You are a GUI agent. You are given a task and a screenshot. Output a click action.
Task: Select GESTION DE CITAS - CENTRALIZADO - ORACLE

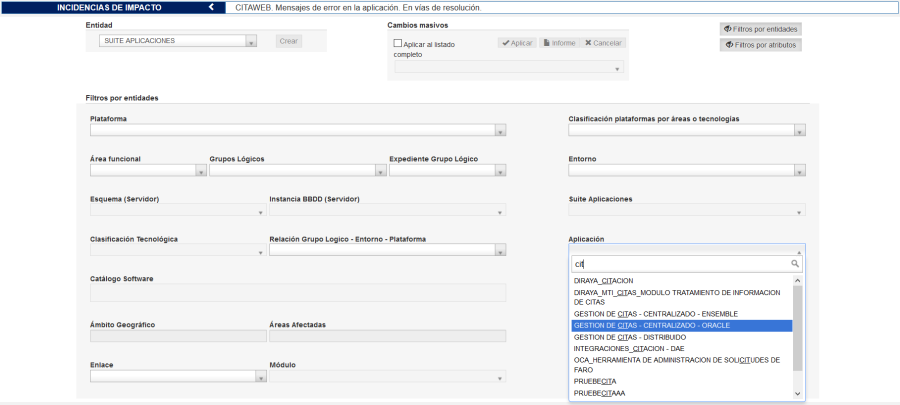pos(682,325)
